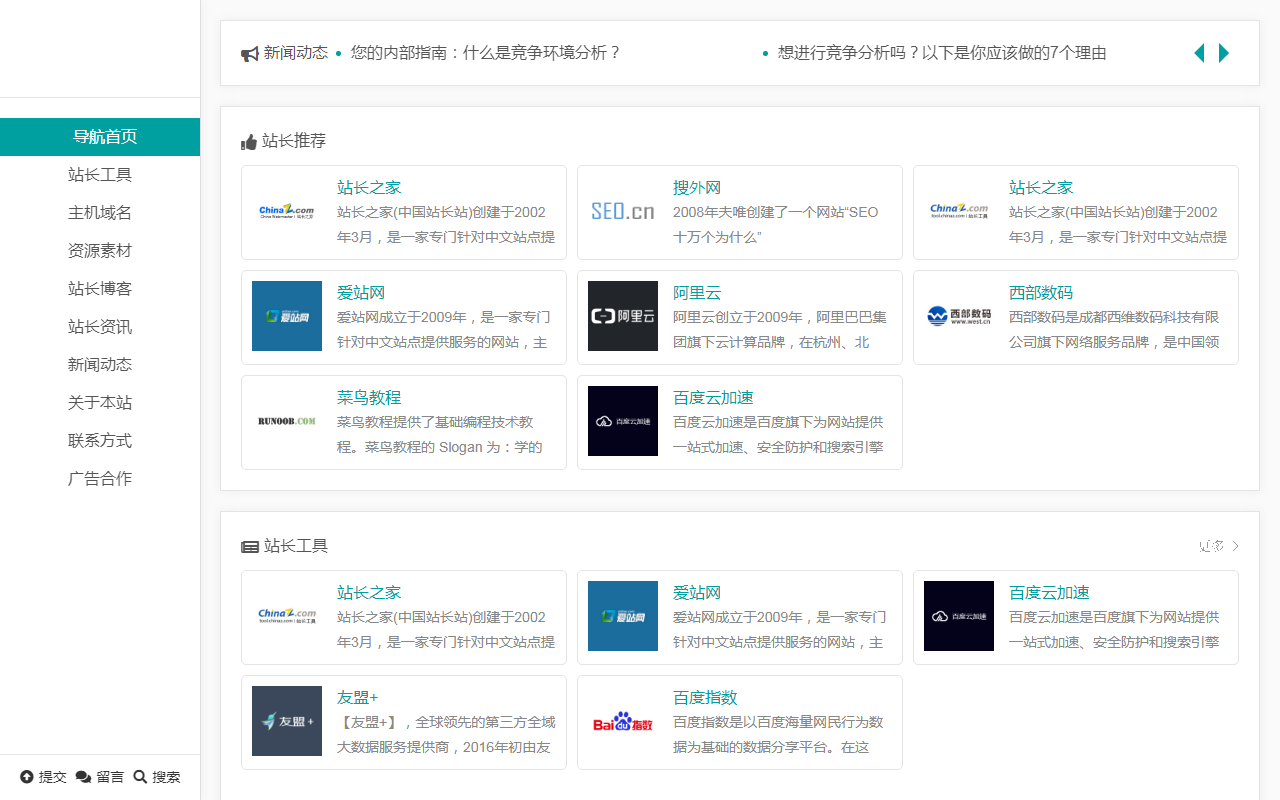The image size is (1280, 800).
Task: Select 站长博客 in the sidebar
Action: pos(100,289)
